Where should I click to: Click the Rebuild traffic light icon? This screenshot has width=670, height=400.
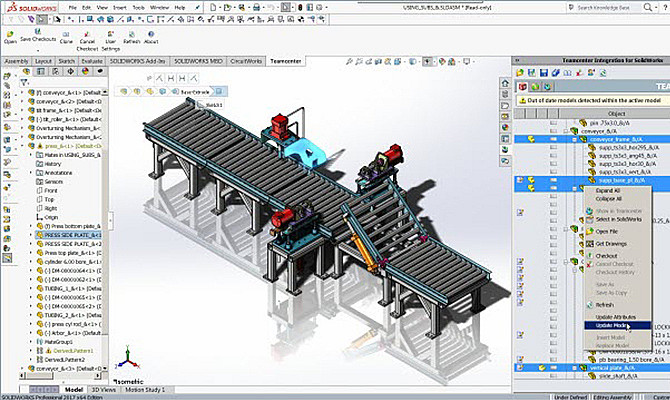(300, 7)
